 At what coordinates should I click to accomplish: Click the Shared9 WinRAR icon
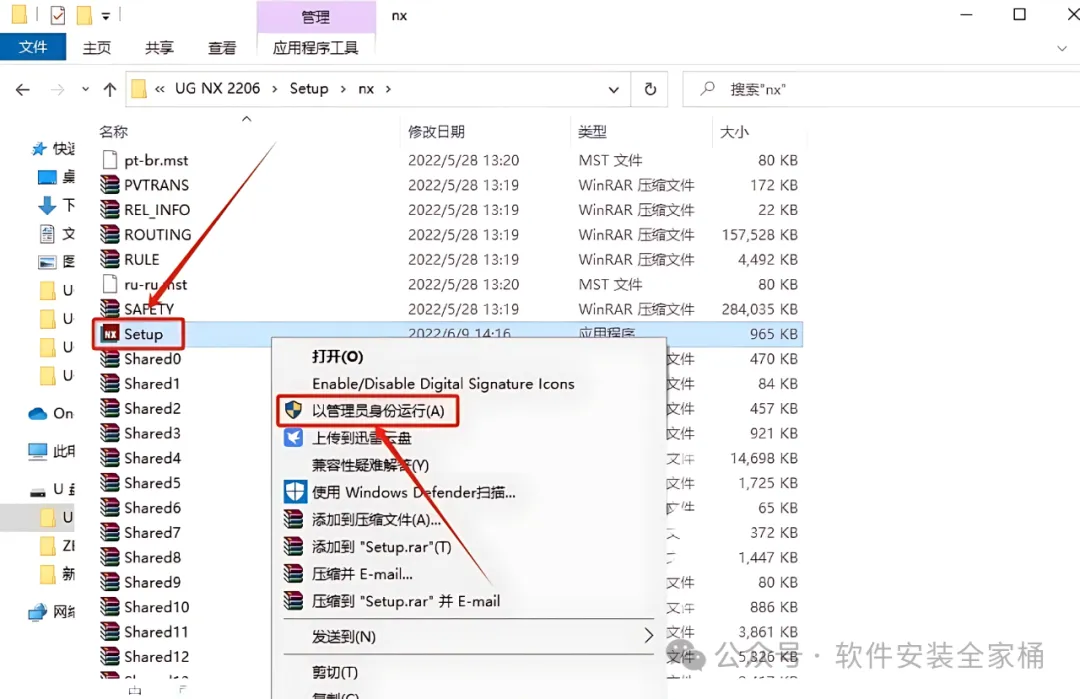[110, 582]
